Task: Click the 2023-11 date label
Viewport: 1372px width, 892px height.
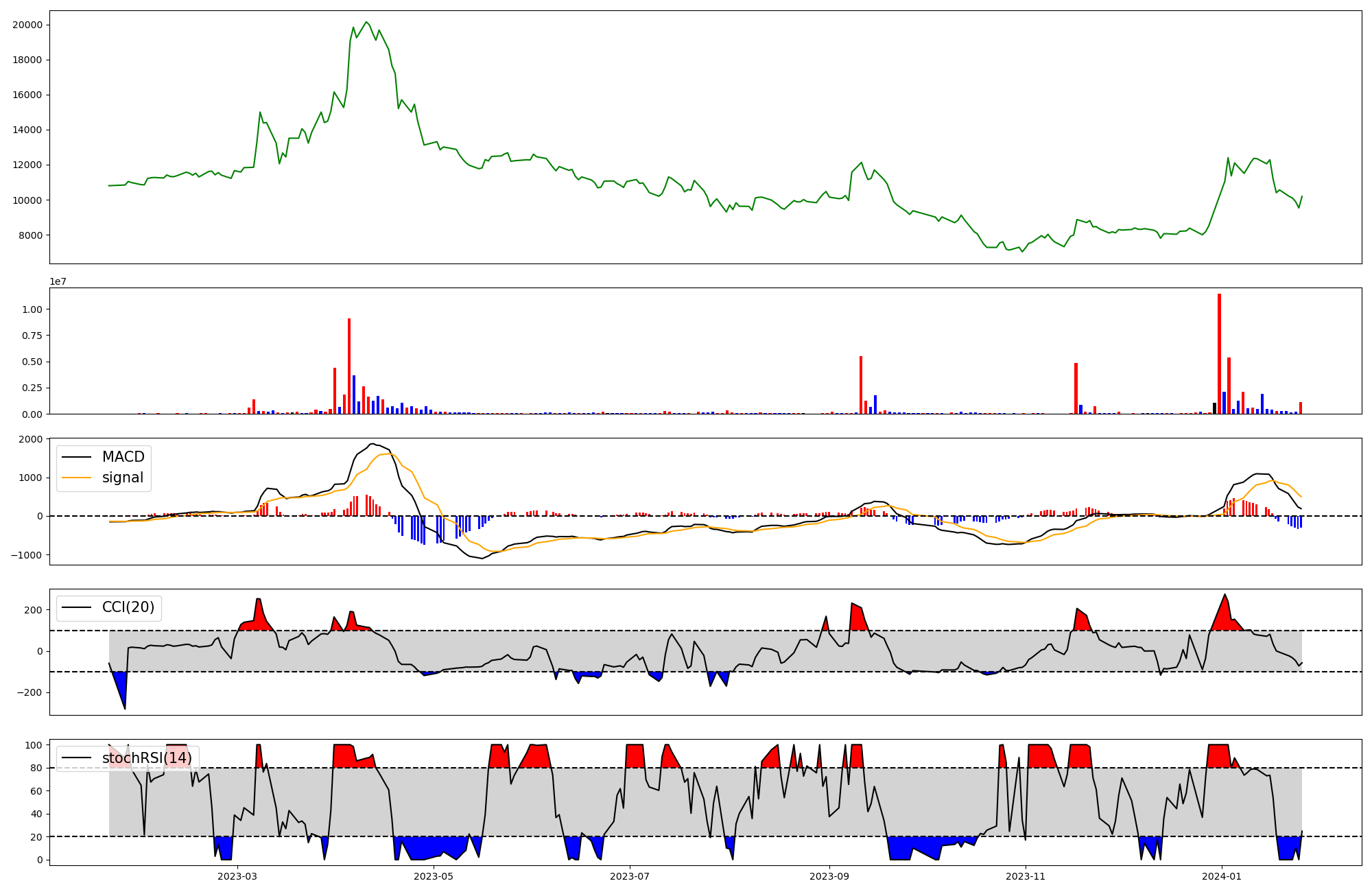Action: pyautogui.click(x=1026, y=876)
